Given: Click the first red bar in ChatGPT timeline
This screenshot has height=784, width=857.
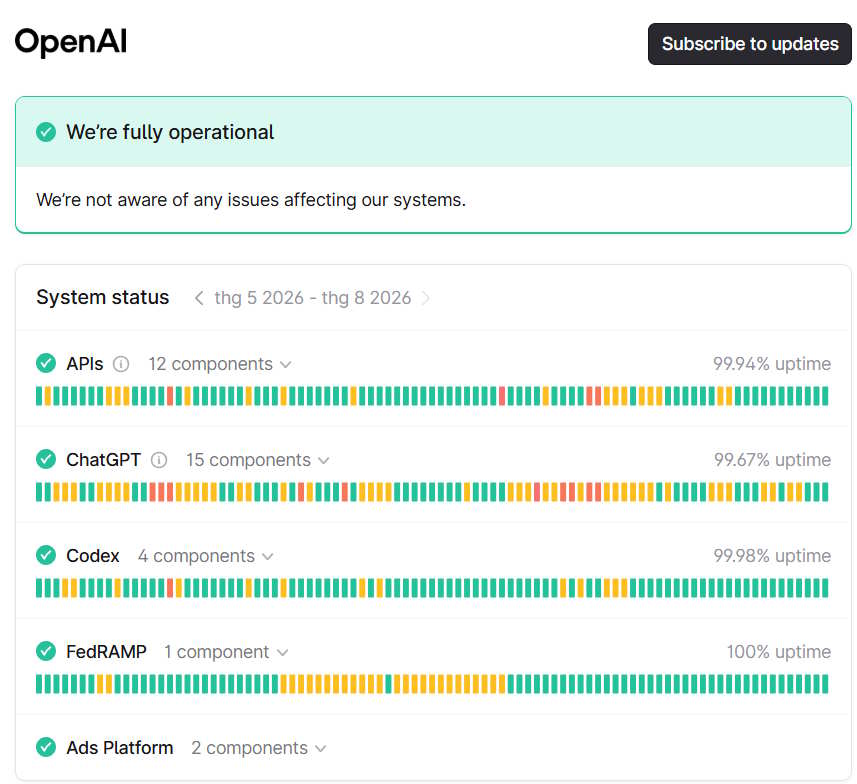Looking at the screenshot, I should click(152, 492).
